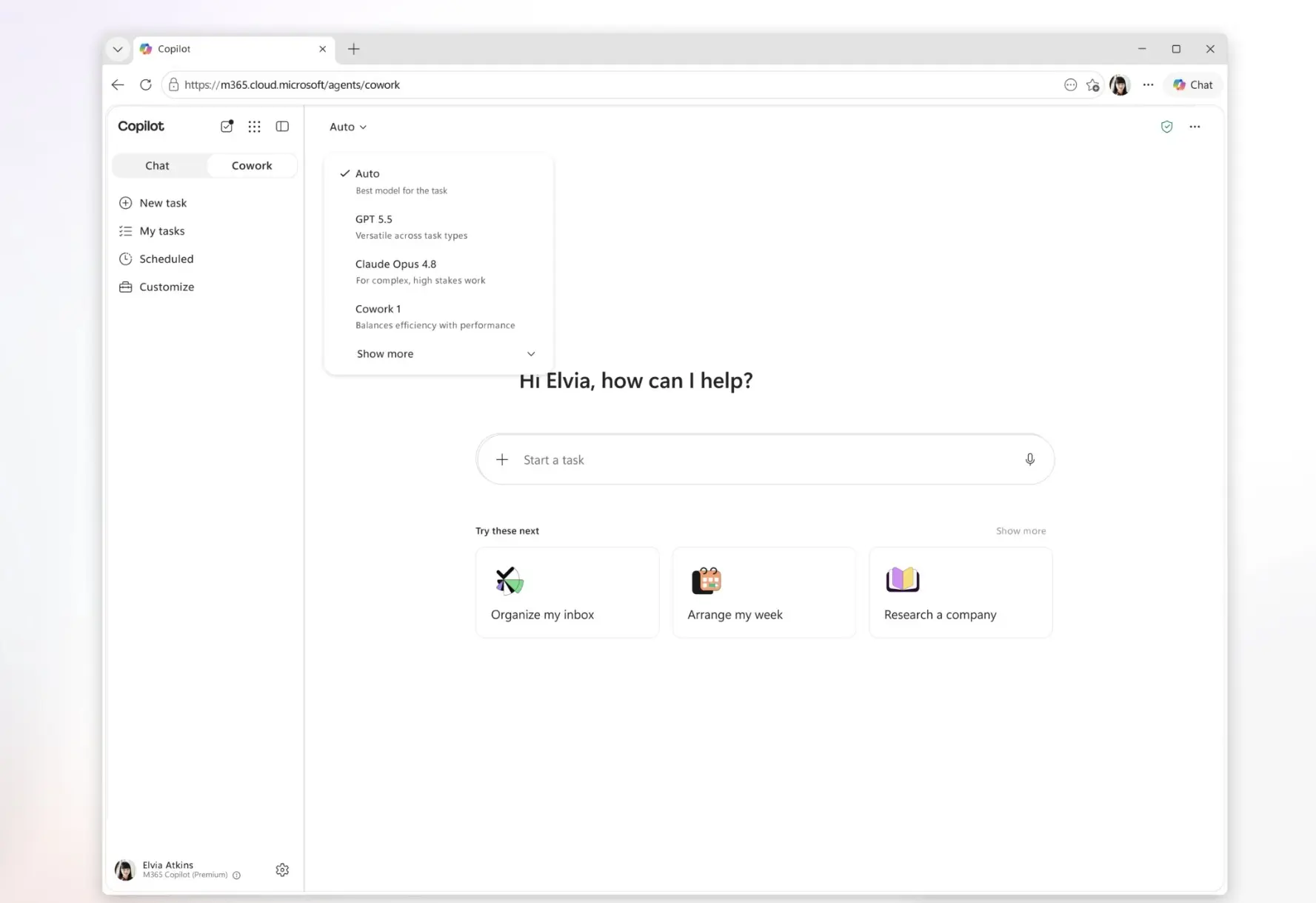
Task: Collapse sidebar with the panel icon
Action: 282,127
